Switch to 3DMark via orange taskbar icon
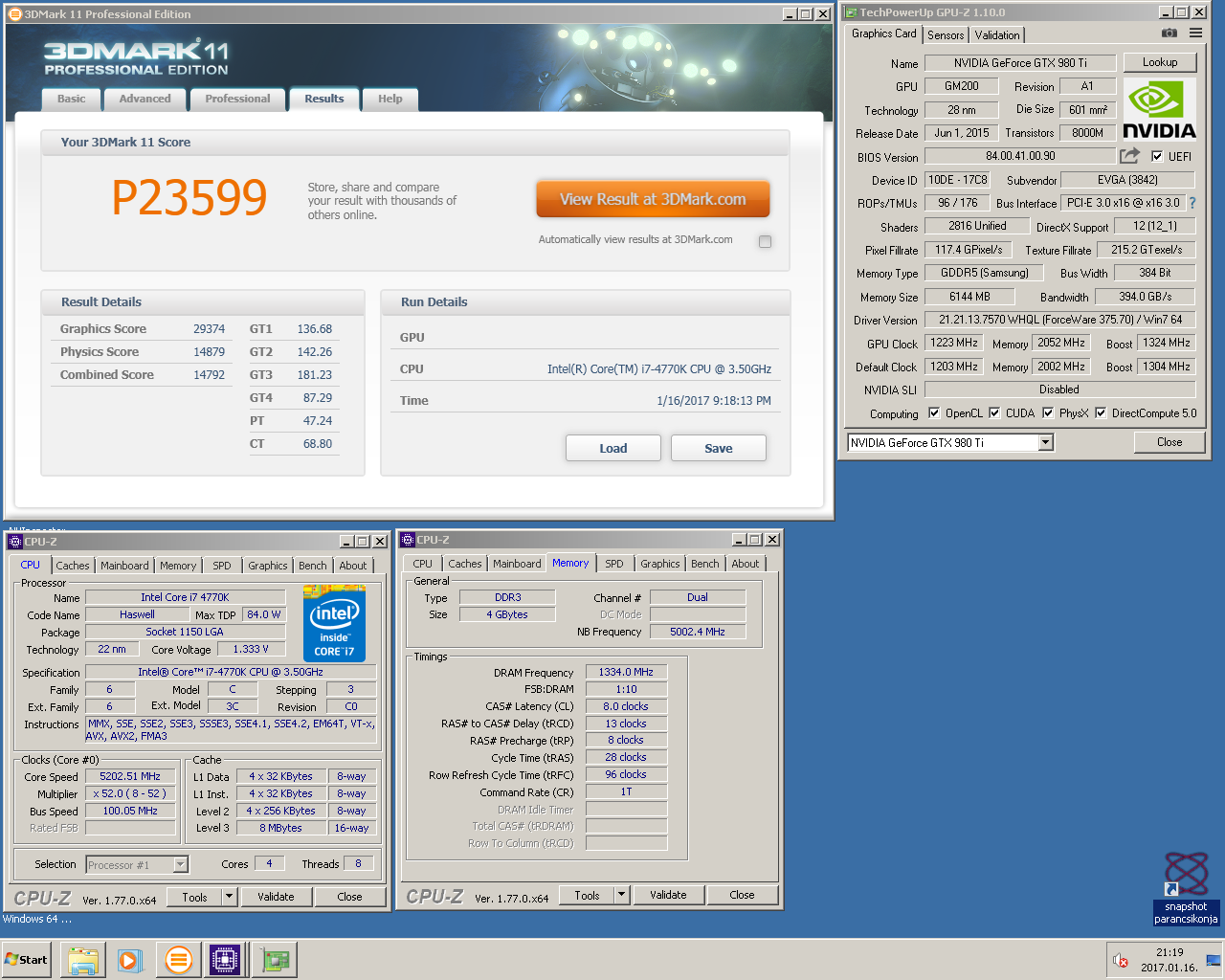This screenshot has width=1225, height=980. pyautogui.click(x=178, y=960)
